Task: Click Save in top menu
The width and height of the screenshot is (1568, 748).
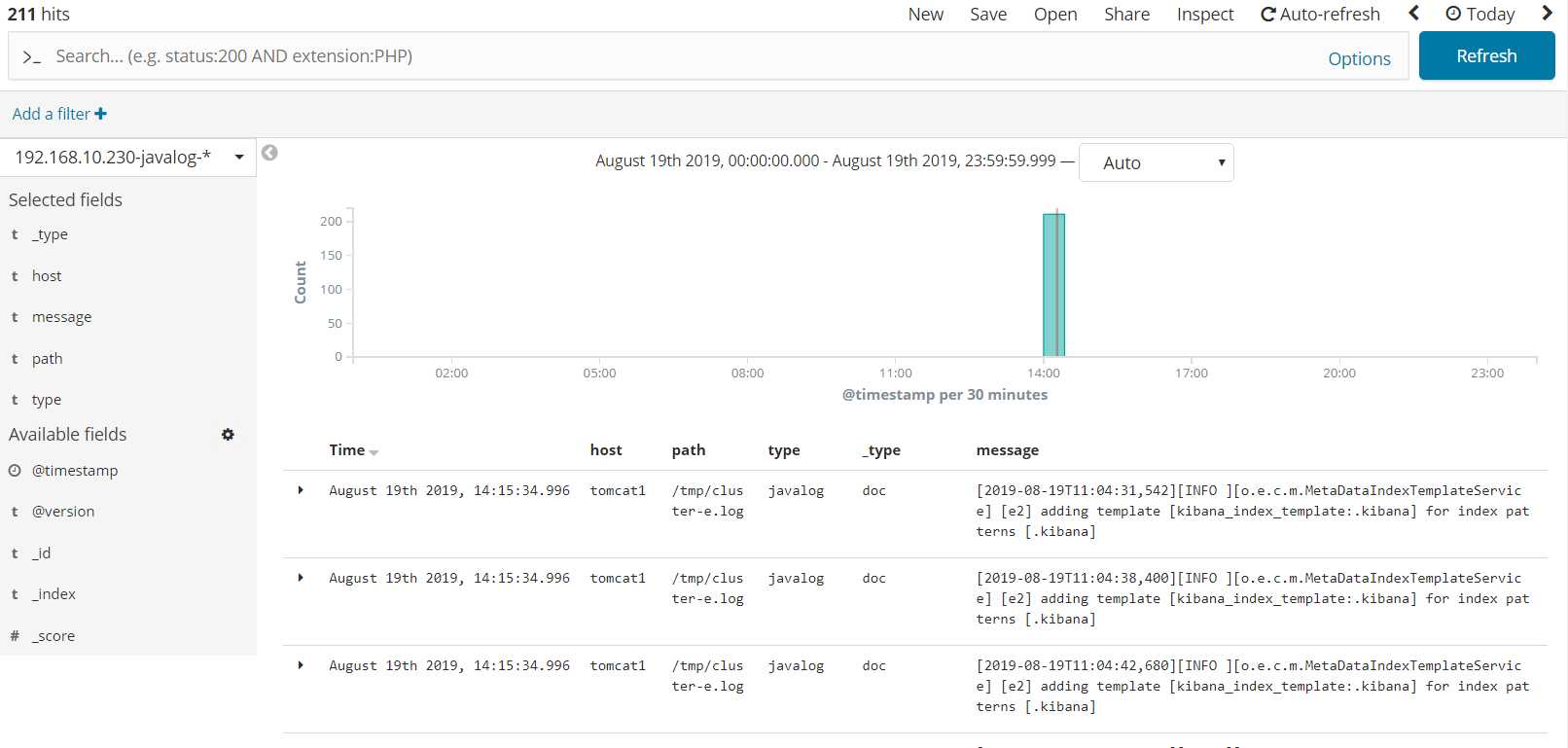Action: click(x=988, y=14)
